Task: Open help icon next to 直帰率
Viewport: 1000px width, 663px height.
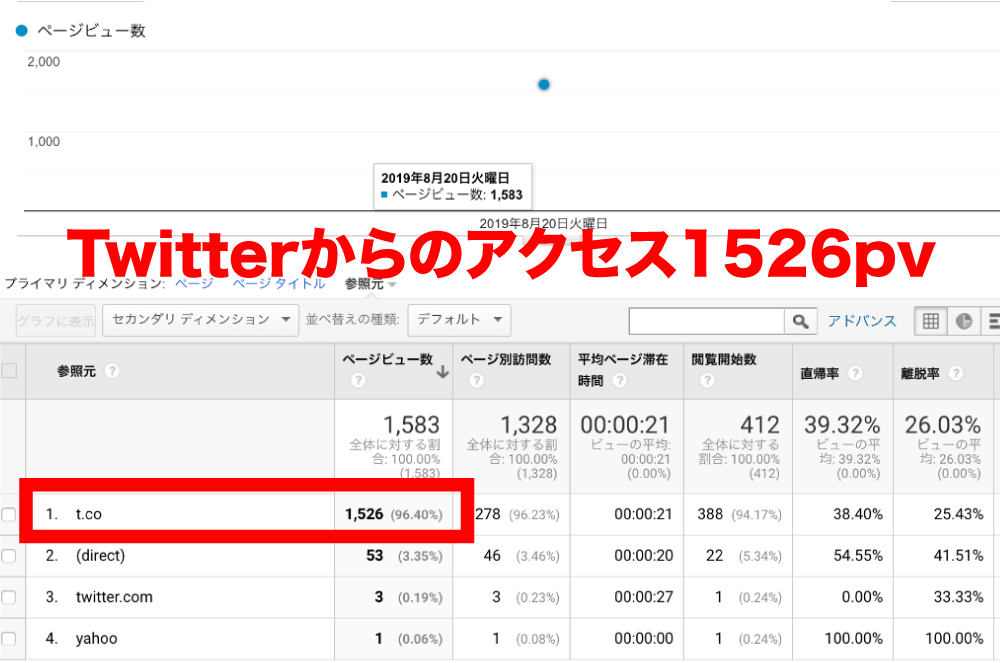Action: pyautogui.click(x=855, y=373)
